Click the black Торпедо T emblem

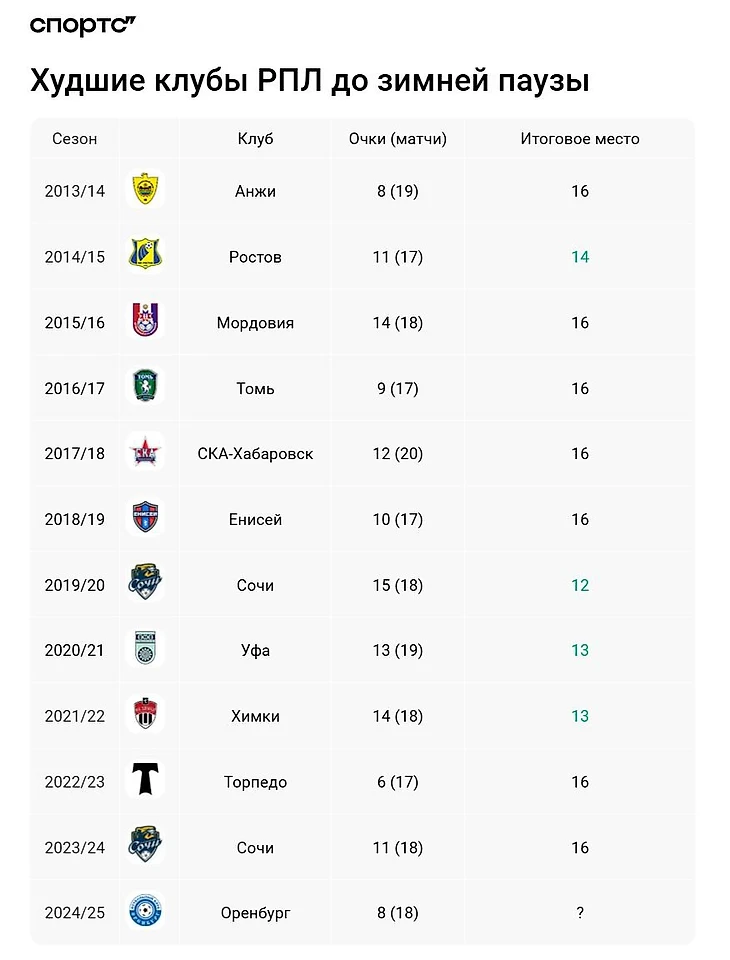pyautogui.click(x=146, y=780)
